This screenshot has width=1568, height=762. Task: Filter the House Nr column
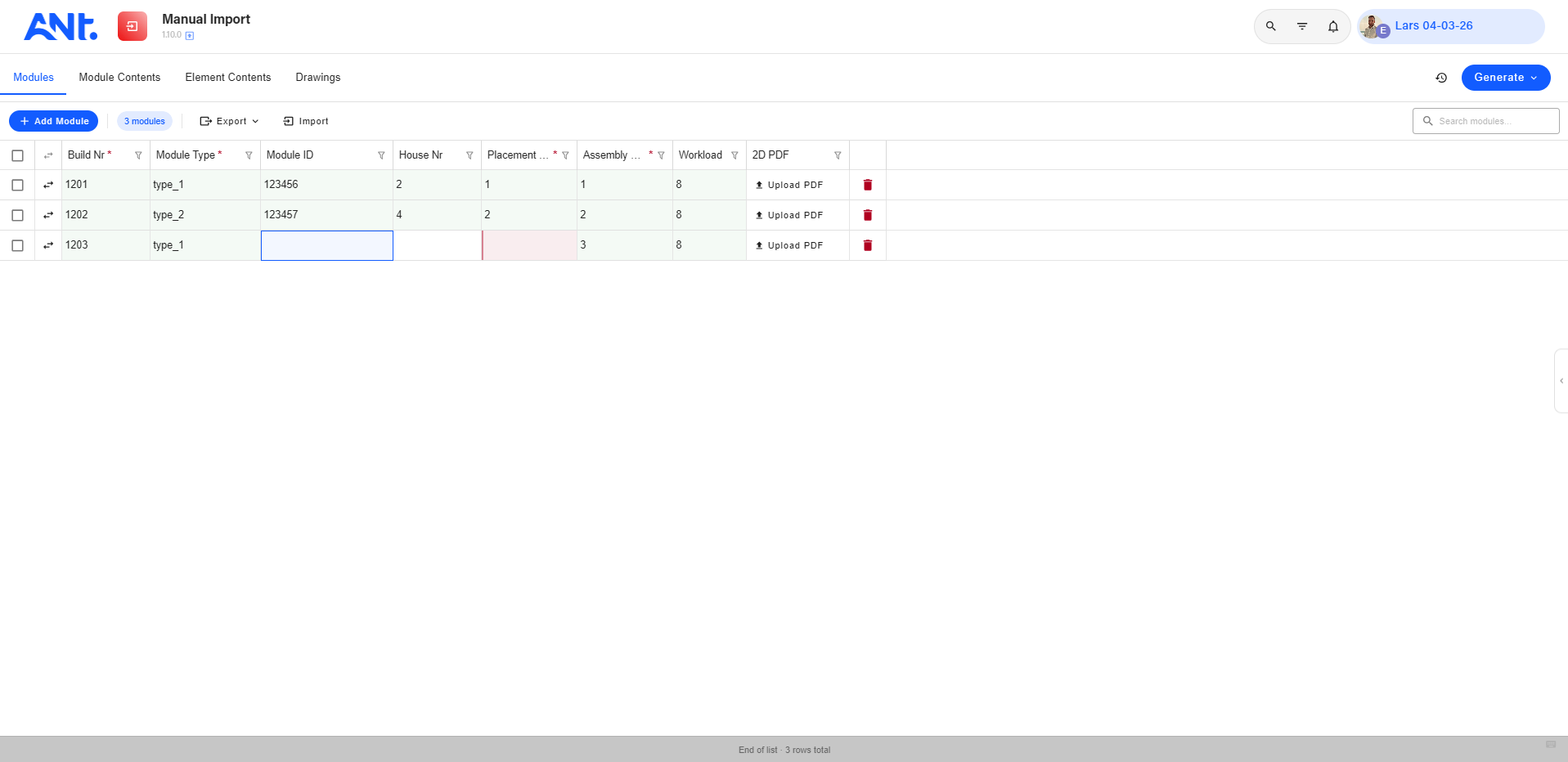[x=470, y=155]
